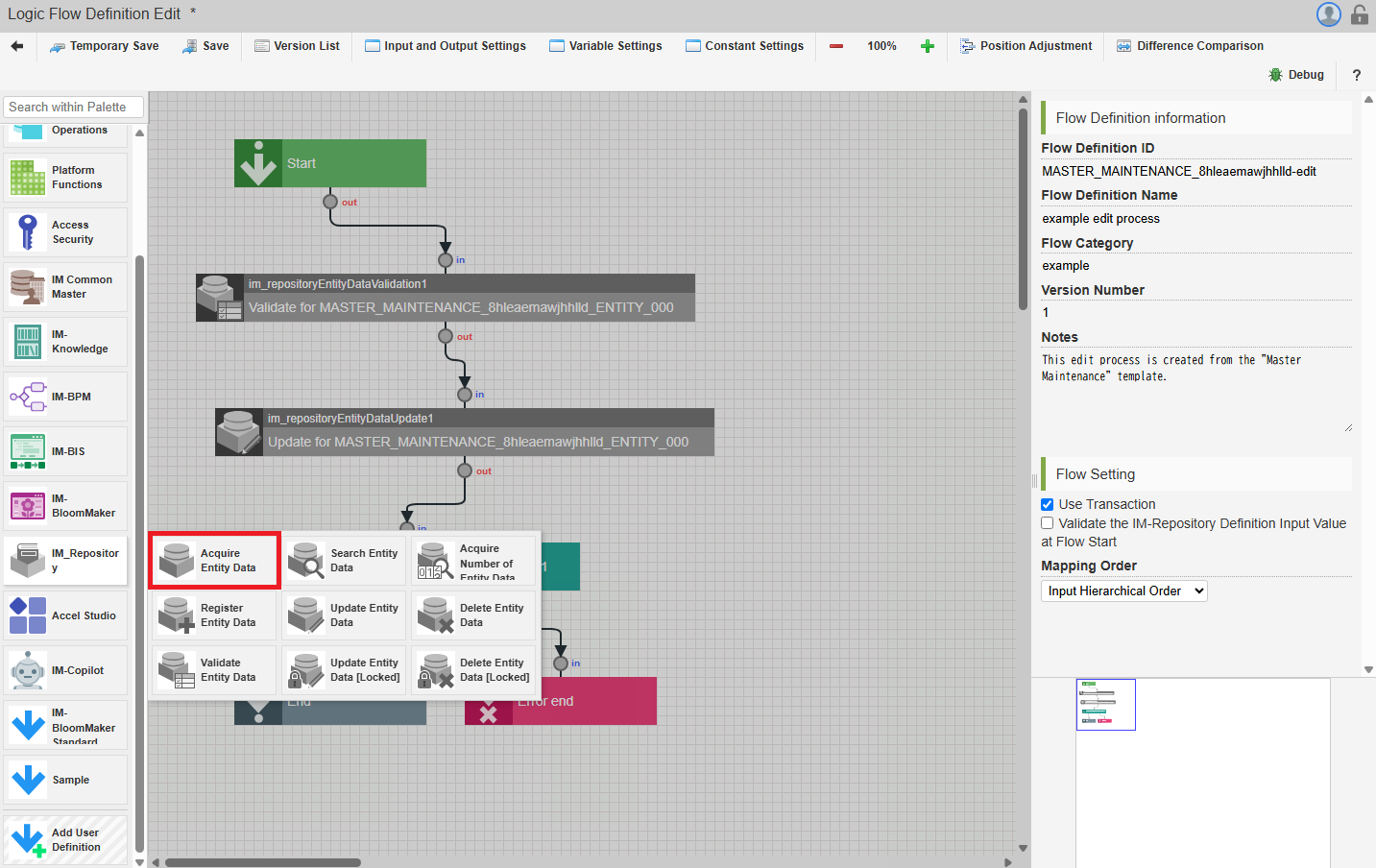Open Input and Output Settings
1376x868 pixels.
coord(446,46)
